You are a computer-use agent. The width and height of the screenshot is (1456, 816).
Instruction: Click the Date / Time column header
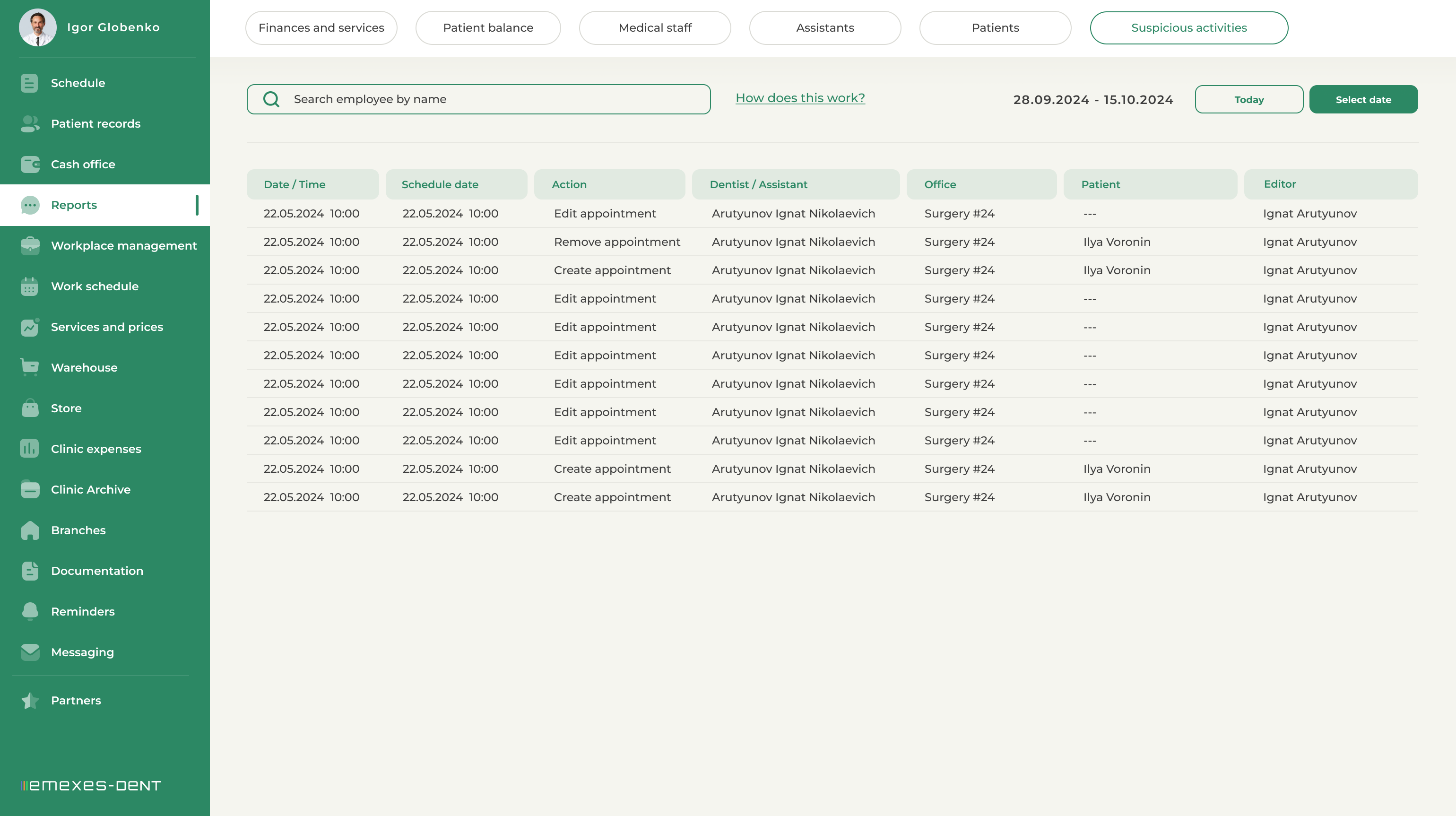tap(312, 184)
